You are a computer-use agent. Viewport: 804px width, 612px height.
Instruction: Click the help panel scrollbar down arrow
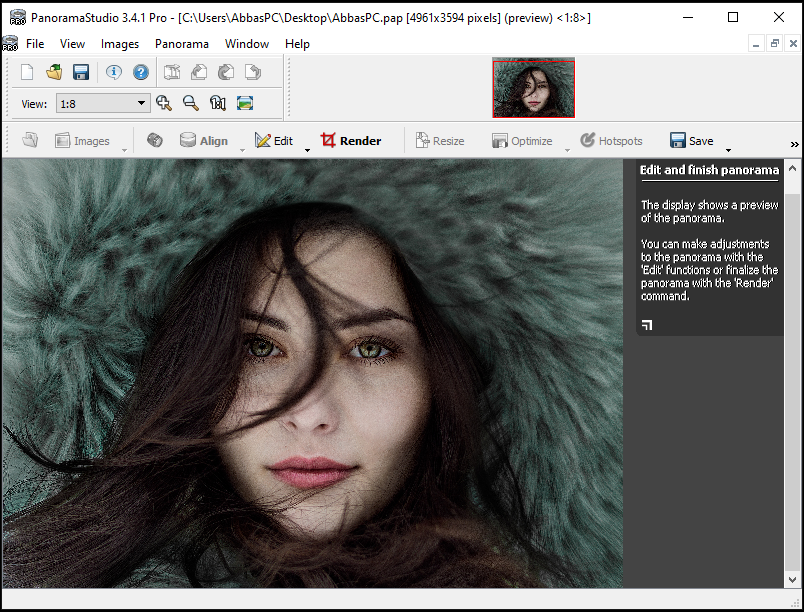point(792,580)
